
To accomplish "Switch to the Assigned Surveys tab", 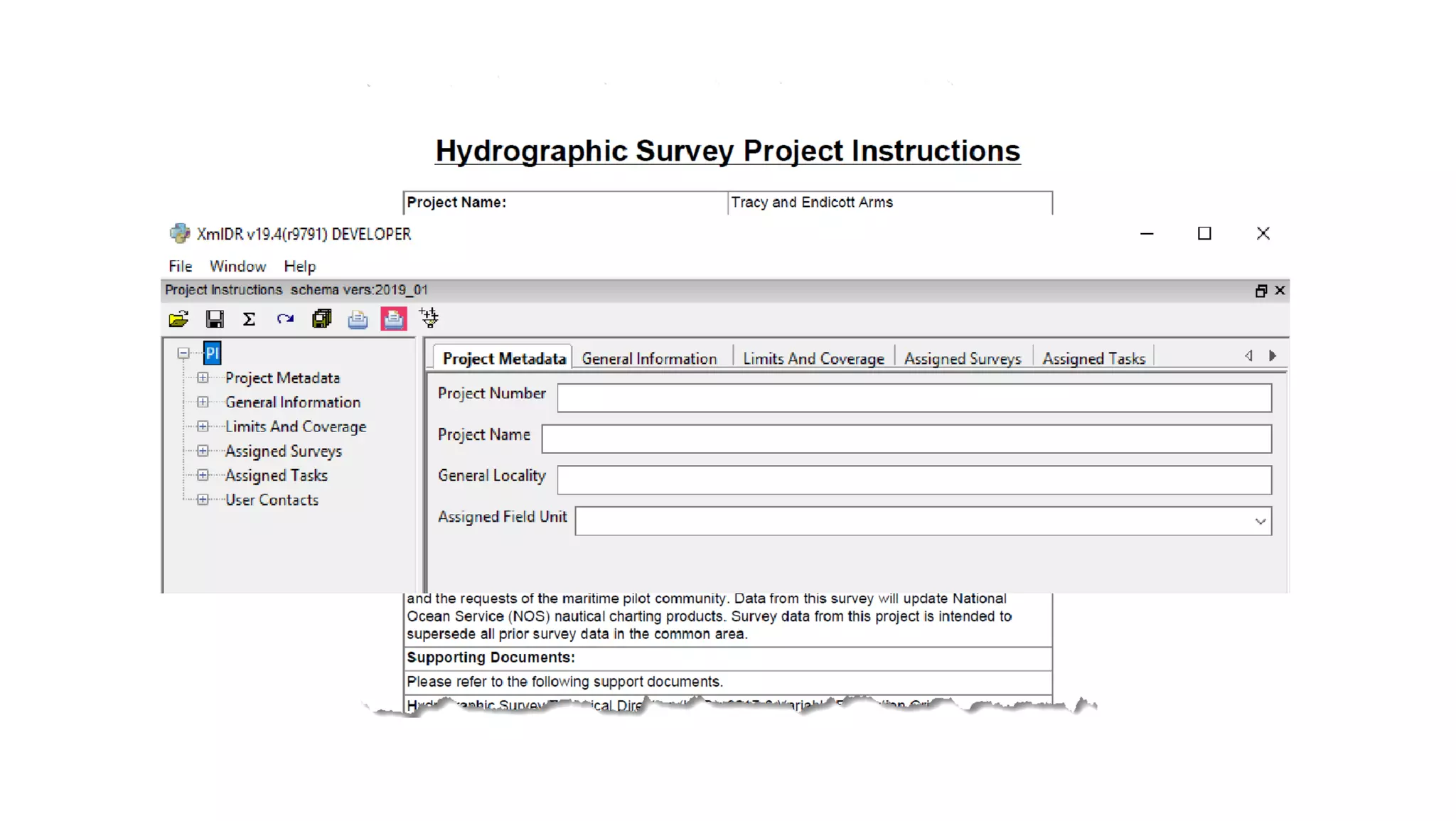I will 963,358.
